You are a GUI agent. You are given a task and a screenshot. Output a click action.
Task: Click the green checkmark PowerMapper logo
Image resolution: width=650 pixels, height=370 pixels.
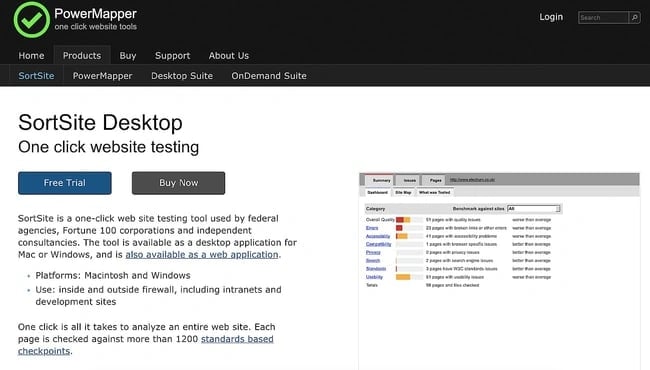[x=32, y=20]
